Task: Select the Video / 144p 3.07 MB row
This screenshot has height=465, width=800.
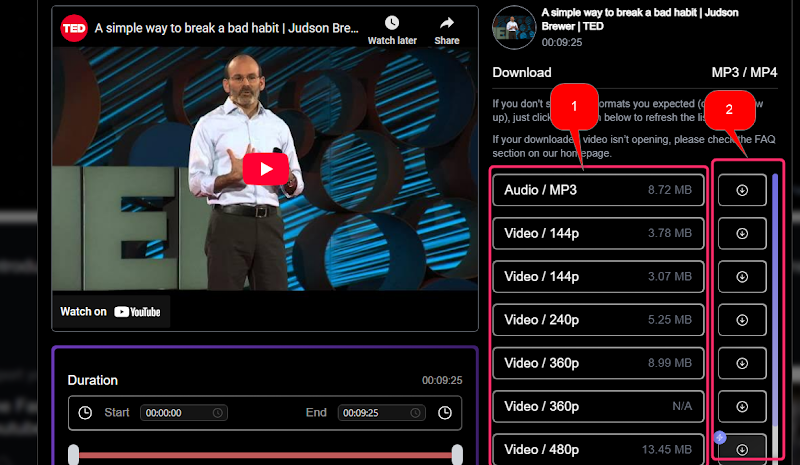Action: [598, 277]
